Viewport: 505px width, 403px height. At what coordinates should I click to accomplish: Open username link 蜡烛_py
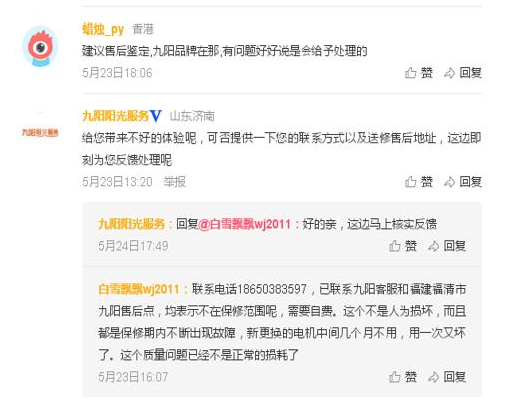(103, 30)
